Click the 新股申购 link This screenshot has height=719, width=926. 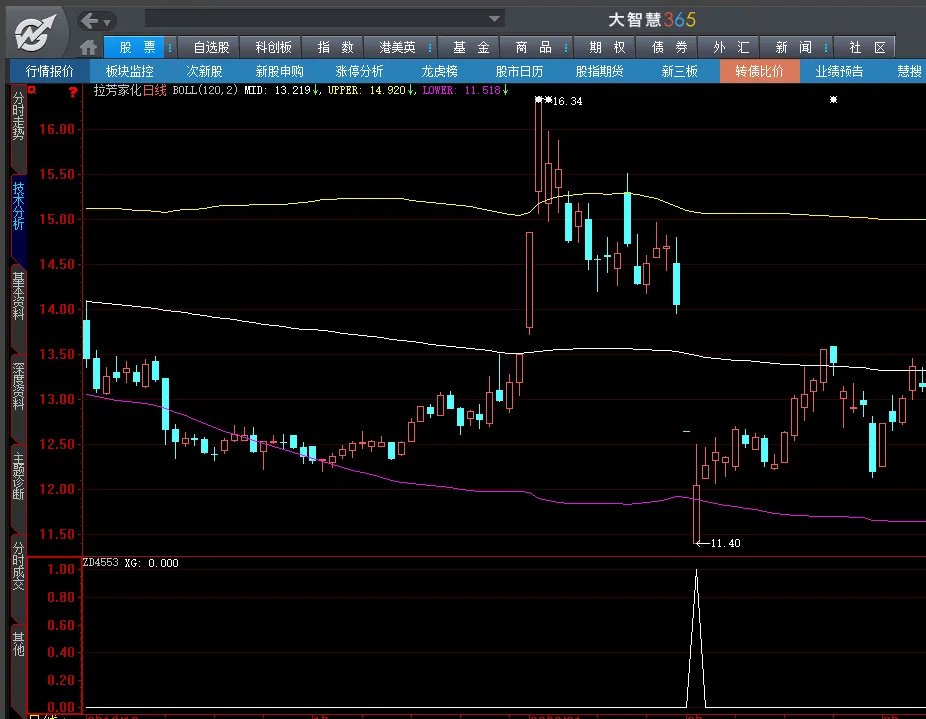[279, 71]
